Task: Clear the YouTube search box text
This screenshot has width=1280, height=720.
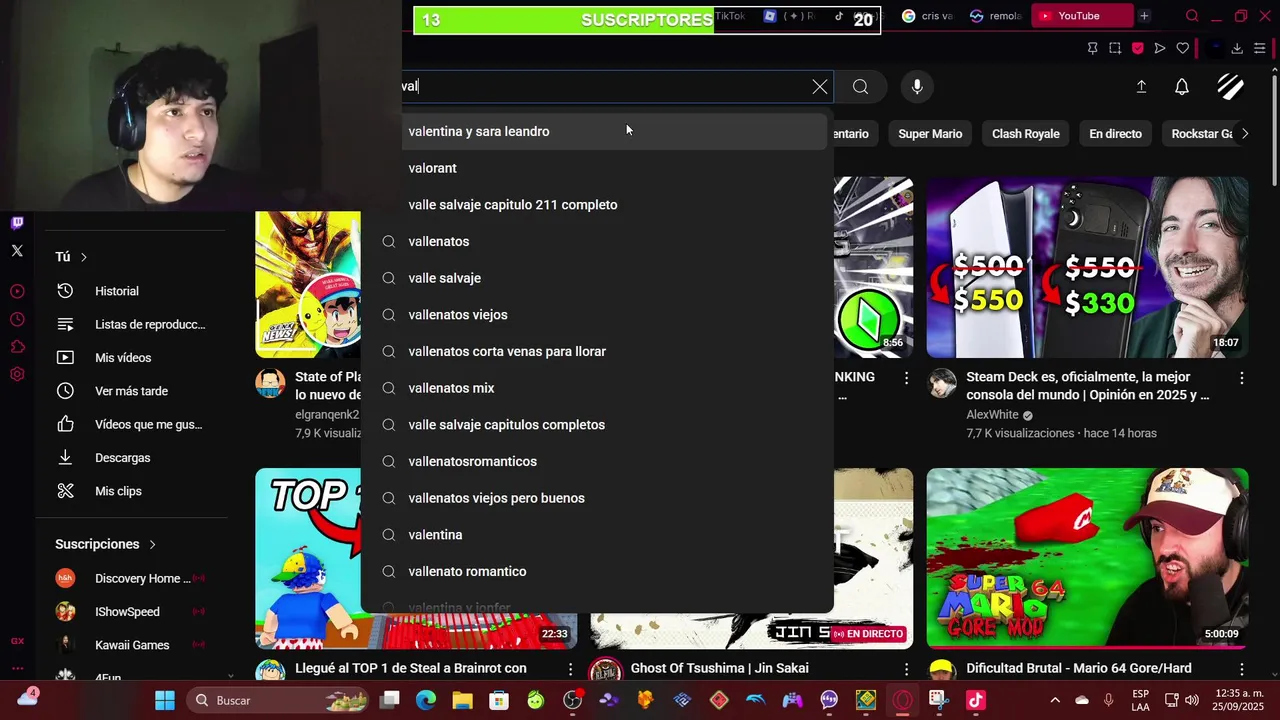Action: [x=820, y=87]
